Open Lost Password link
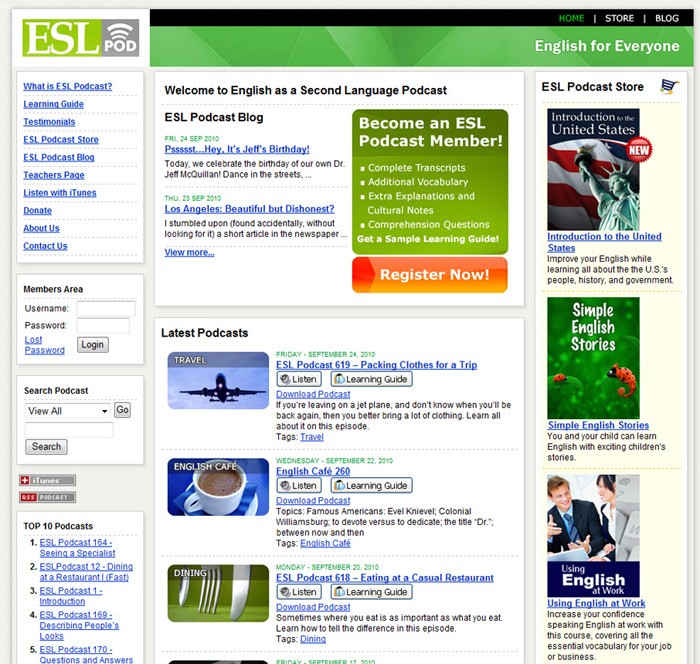The width and height of the screenshot is (700, 664). tap(44, 345)
